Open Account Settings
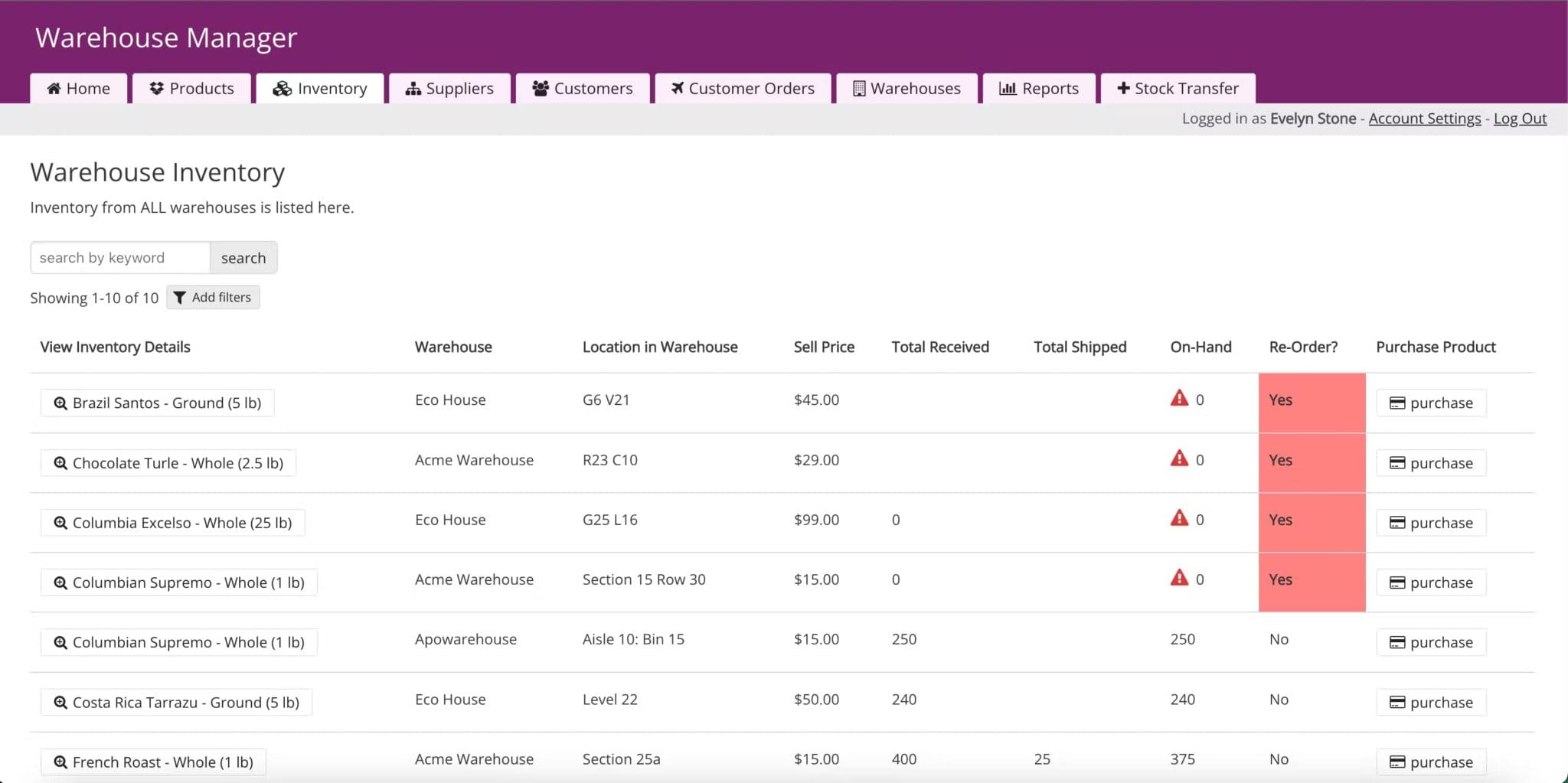The width and height of the screenshot is (1568, 783). pyautogui.click(x=1424, y=118)
